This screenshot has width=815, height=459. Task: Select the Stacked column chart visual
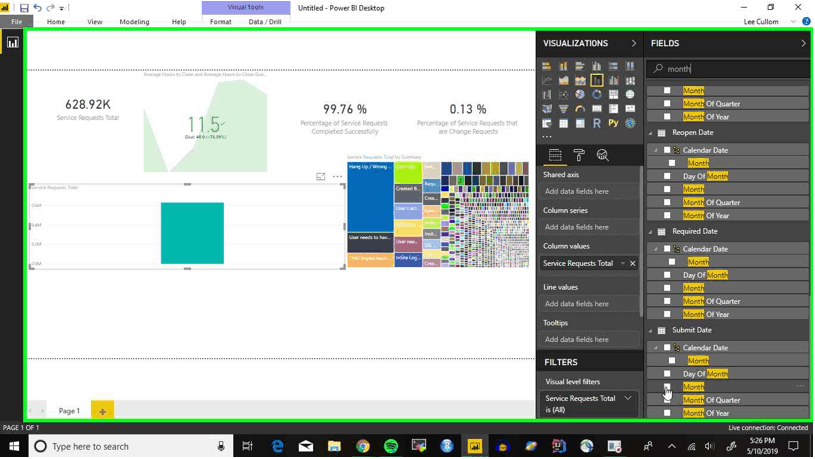click(563, 66)
